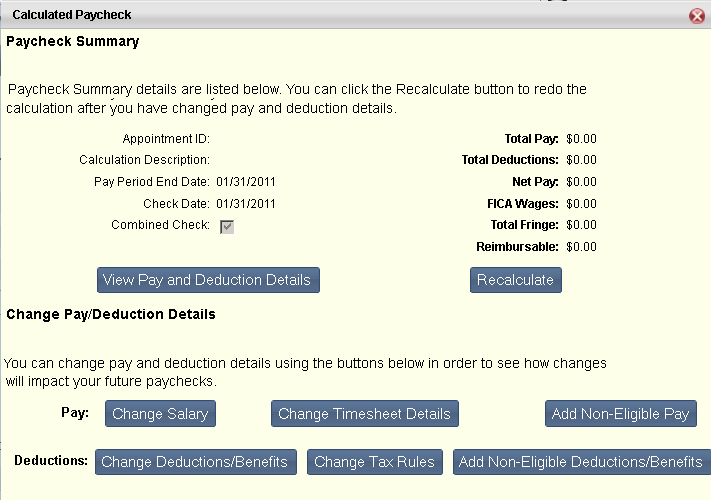Click the Paycheck Summary heading

point(73,41)
